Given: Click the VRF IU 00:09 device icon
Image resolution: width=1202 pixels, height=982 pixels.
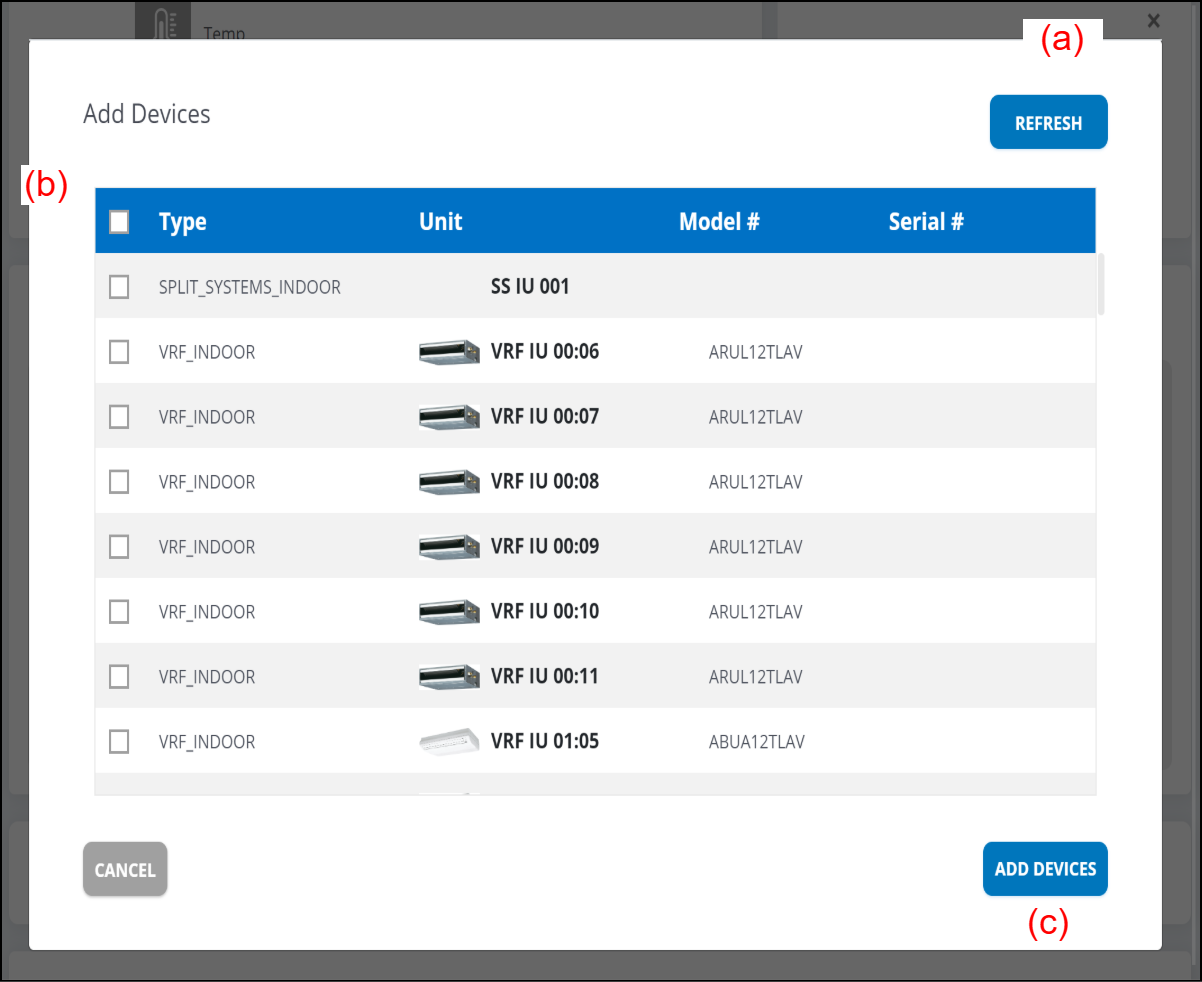Looking at the screenshot, I should [449, 547].
